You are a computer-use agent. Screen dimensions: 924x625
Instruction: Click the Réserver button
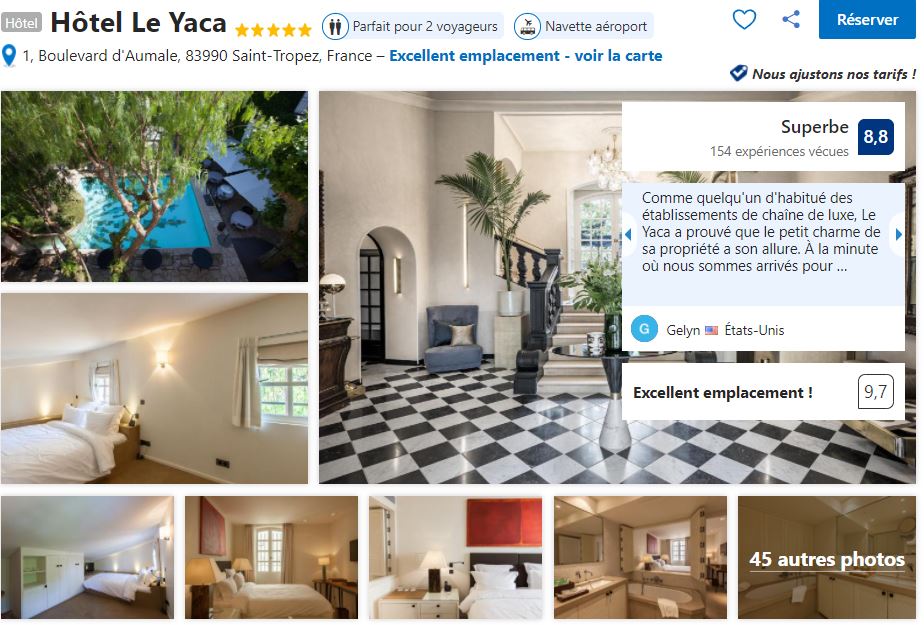tap(867, 19)
